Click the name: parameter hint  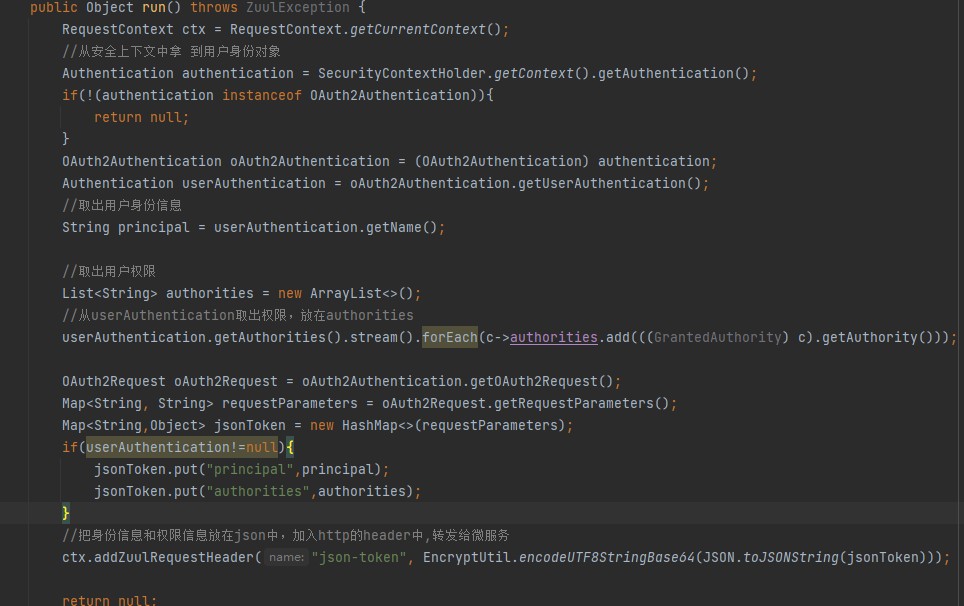[286, 557]
